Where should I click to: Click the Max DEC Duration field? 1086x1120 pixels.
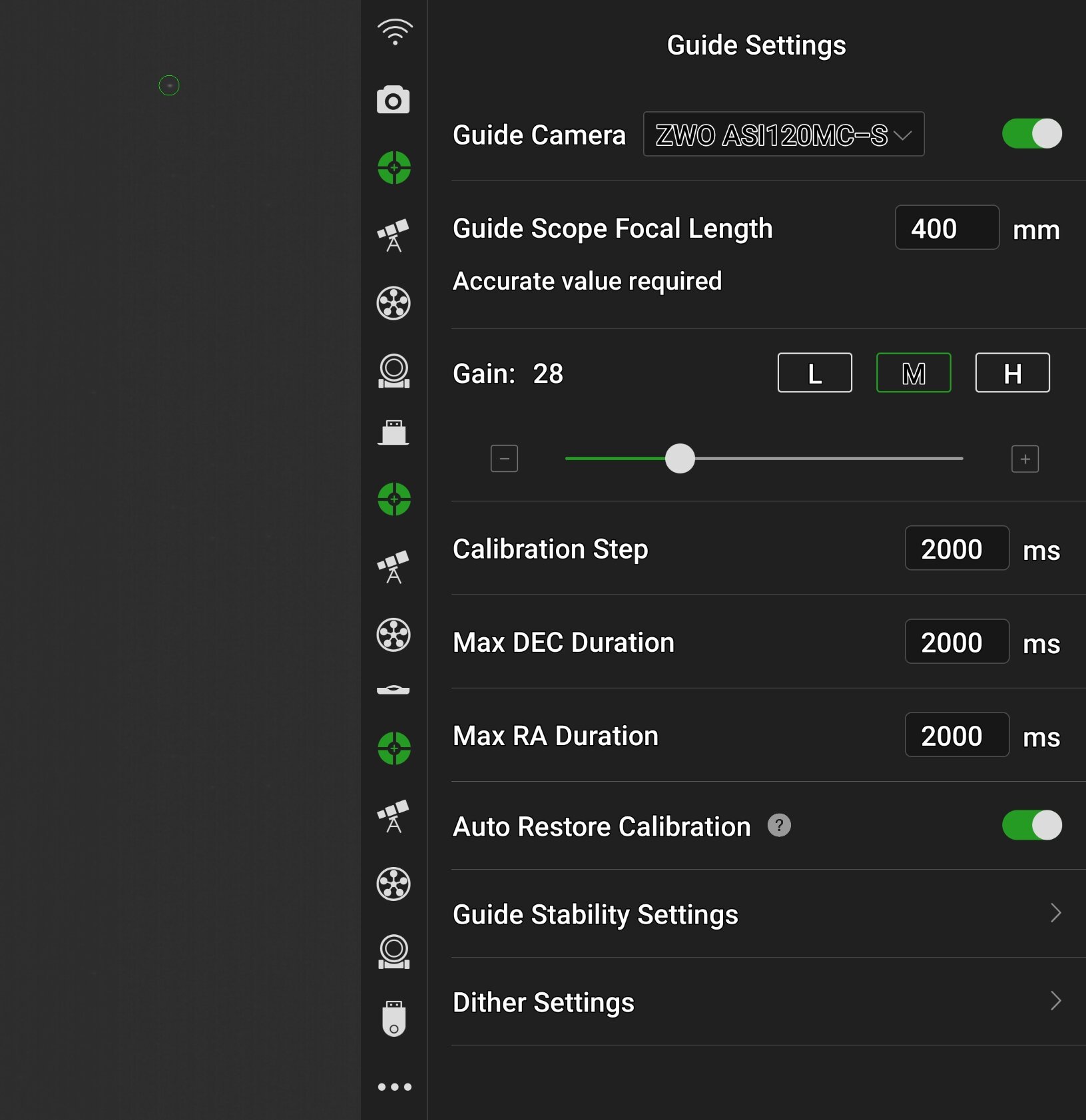[956, 642]
